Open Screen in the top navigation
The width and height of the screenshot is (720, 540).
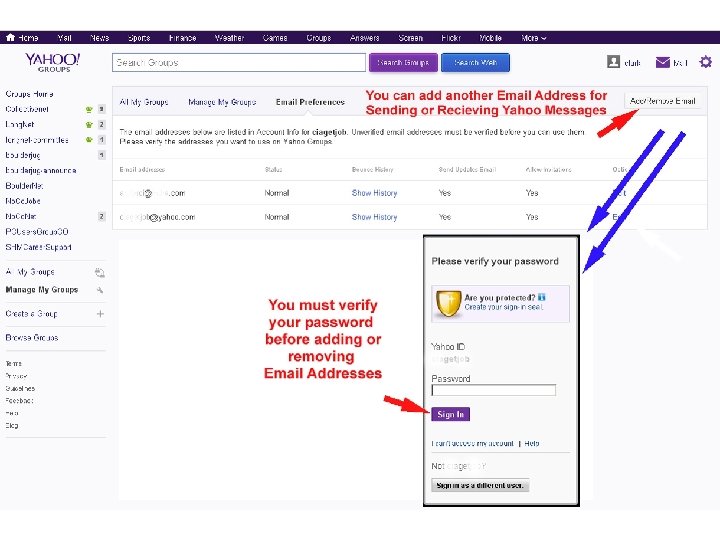[411, 38]
